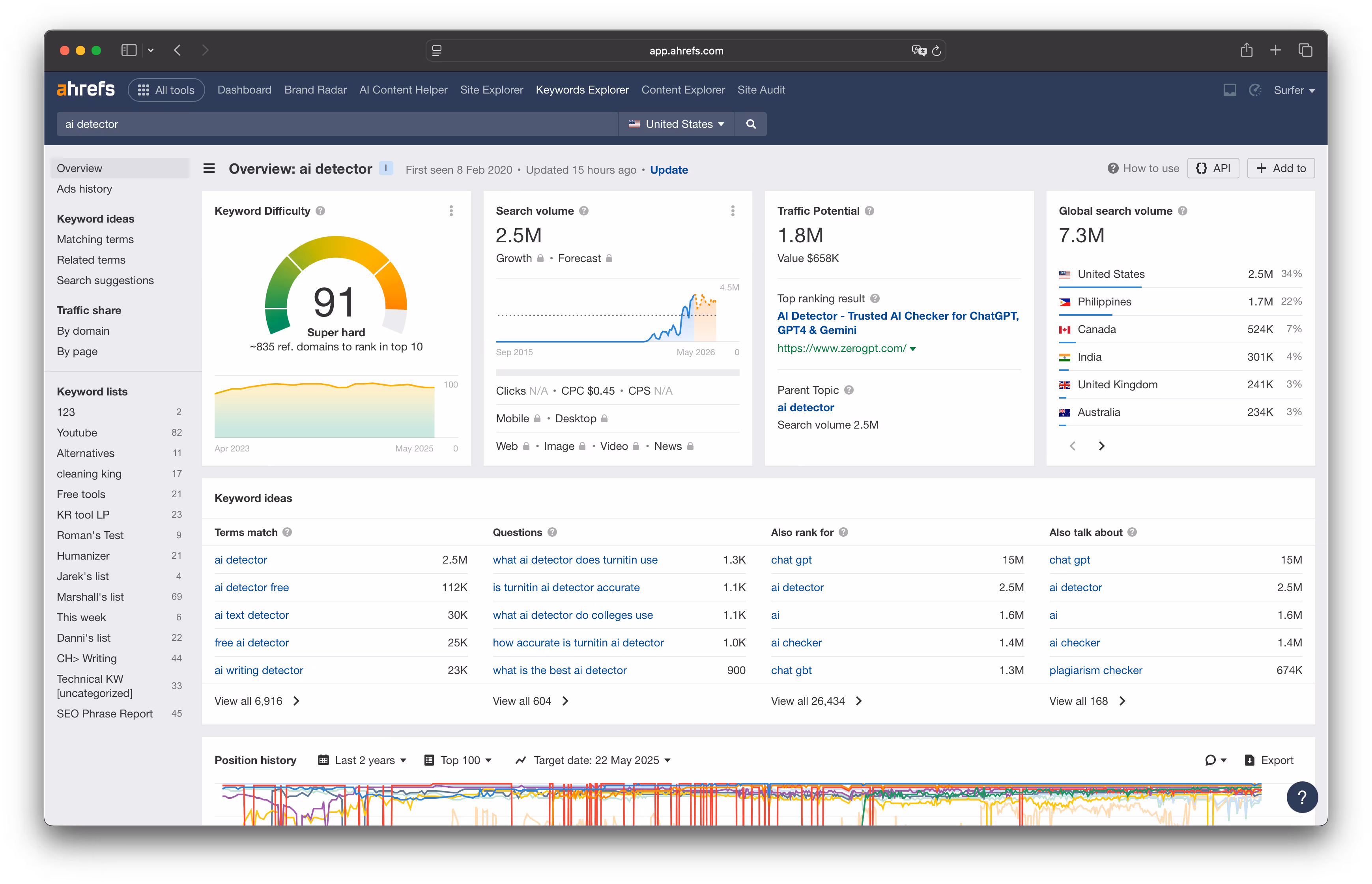1372x884 pixels.
Task: Click the Update link
Action: coord(669,170)
